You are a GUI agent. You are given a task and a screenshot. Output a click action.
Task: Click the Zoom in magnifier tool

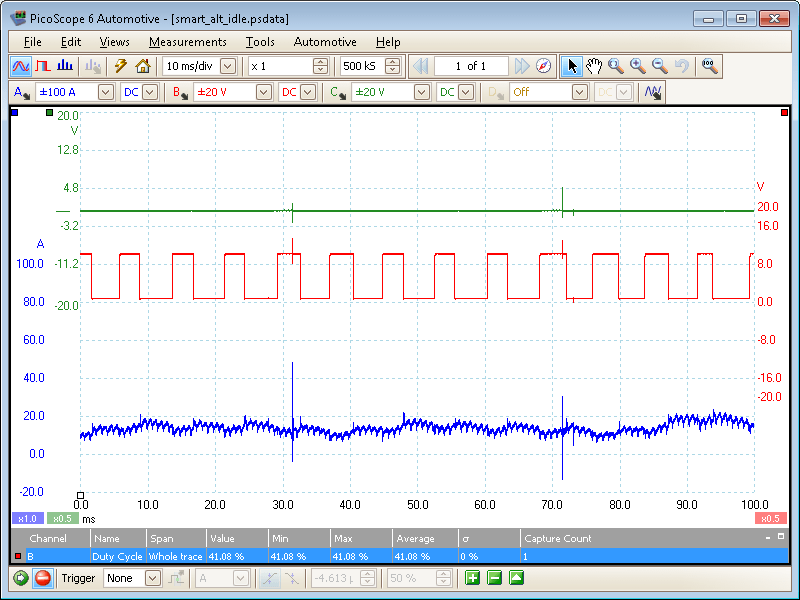coord(638,66)
